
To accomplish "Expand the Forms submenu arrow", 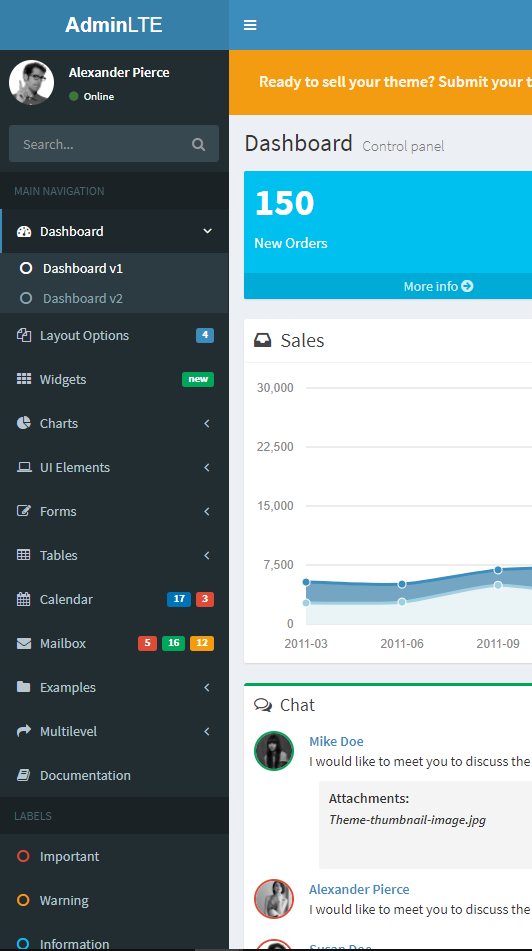I will coord(207,511).
